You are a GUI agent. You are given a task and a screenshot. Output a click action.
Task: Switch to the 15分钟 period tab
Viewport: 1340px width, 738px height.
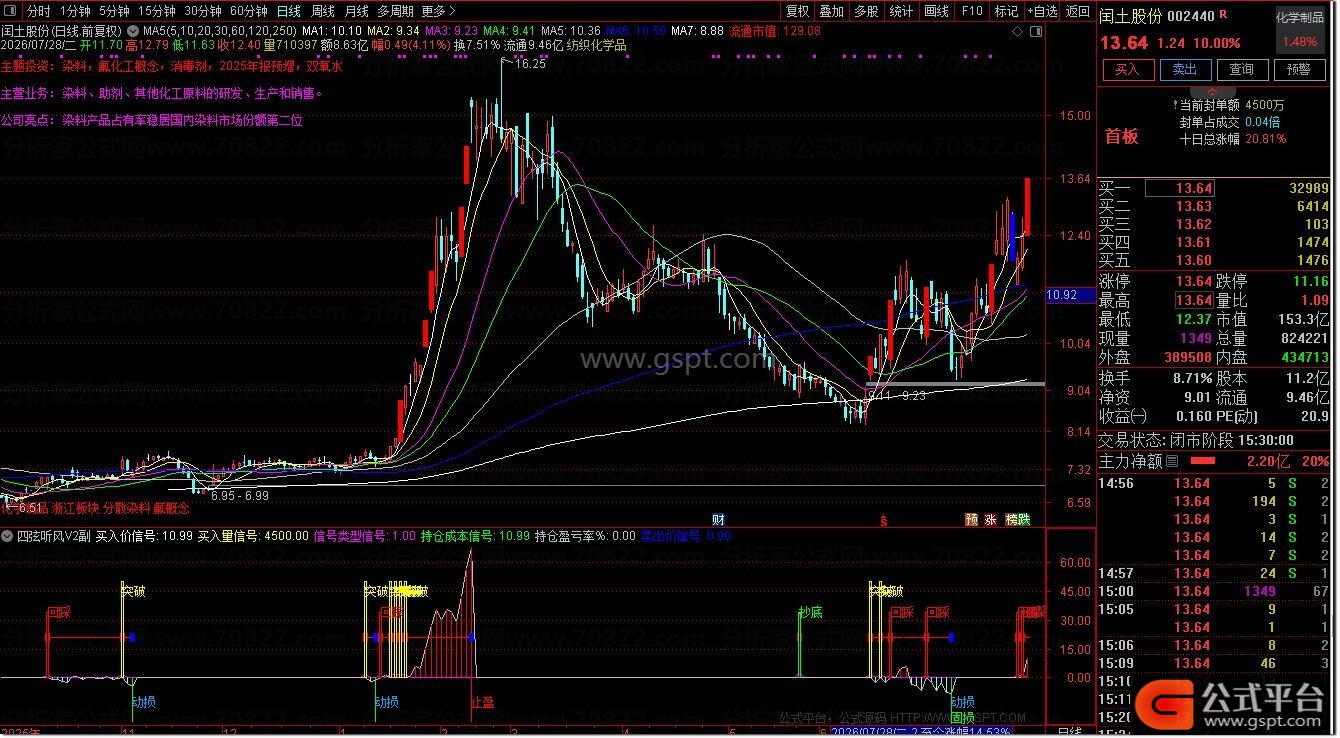coord(157,11)
